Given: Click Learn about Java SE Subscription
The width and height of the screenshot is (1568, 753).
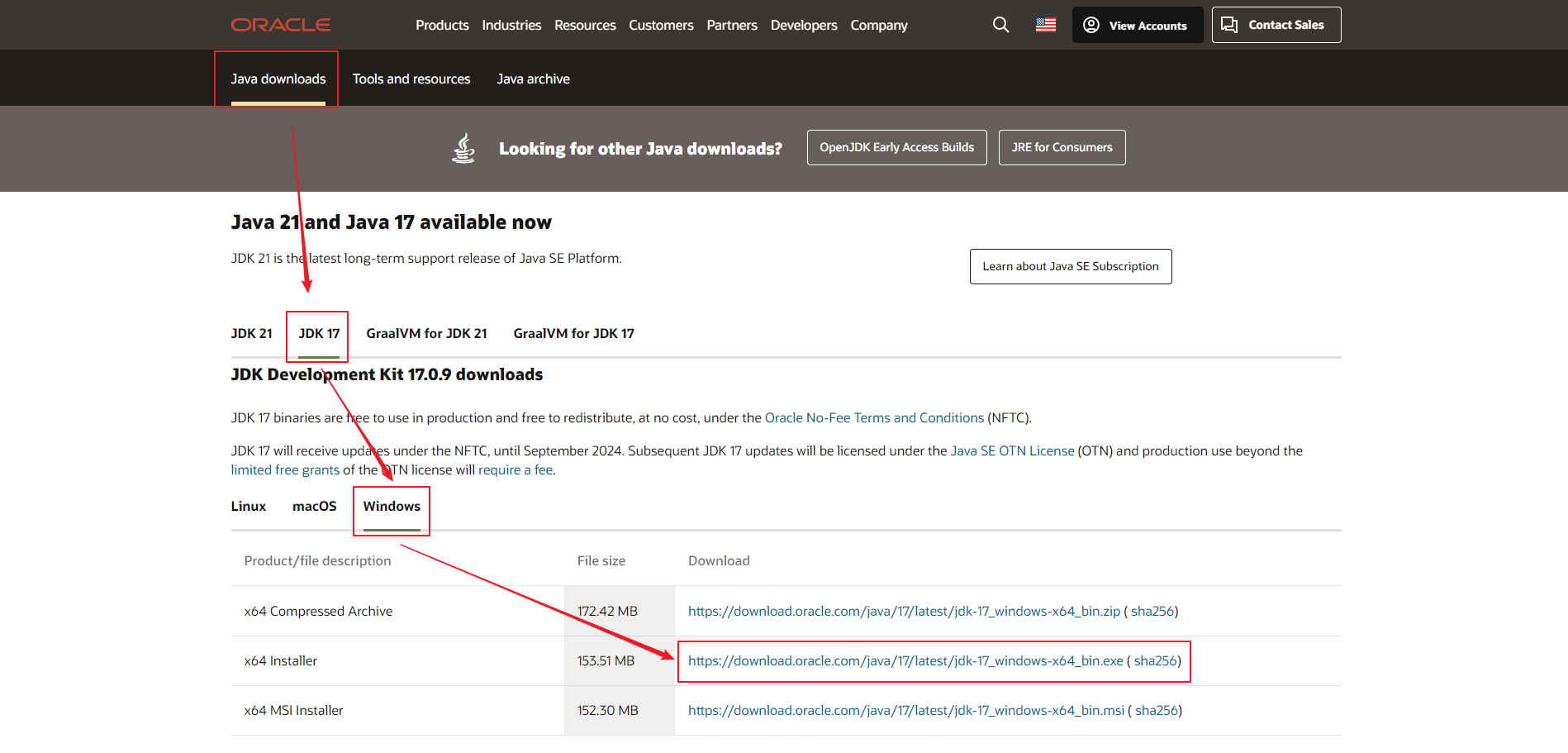Looking at the screenshot, I should (x=1071, y=266).
